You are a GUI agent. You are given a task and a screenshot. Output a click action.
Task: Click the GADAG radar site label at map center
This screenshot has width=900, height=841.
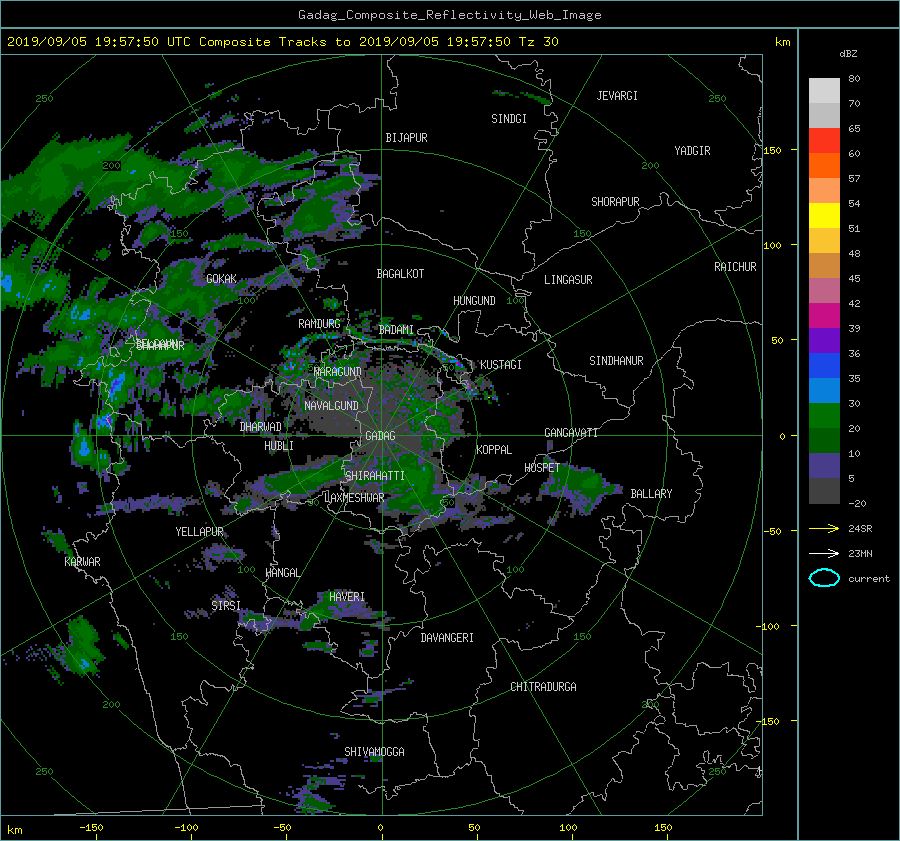click(x=381, y=436)
